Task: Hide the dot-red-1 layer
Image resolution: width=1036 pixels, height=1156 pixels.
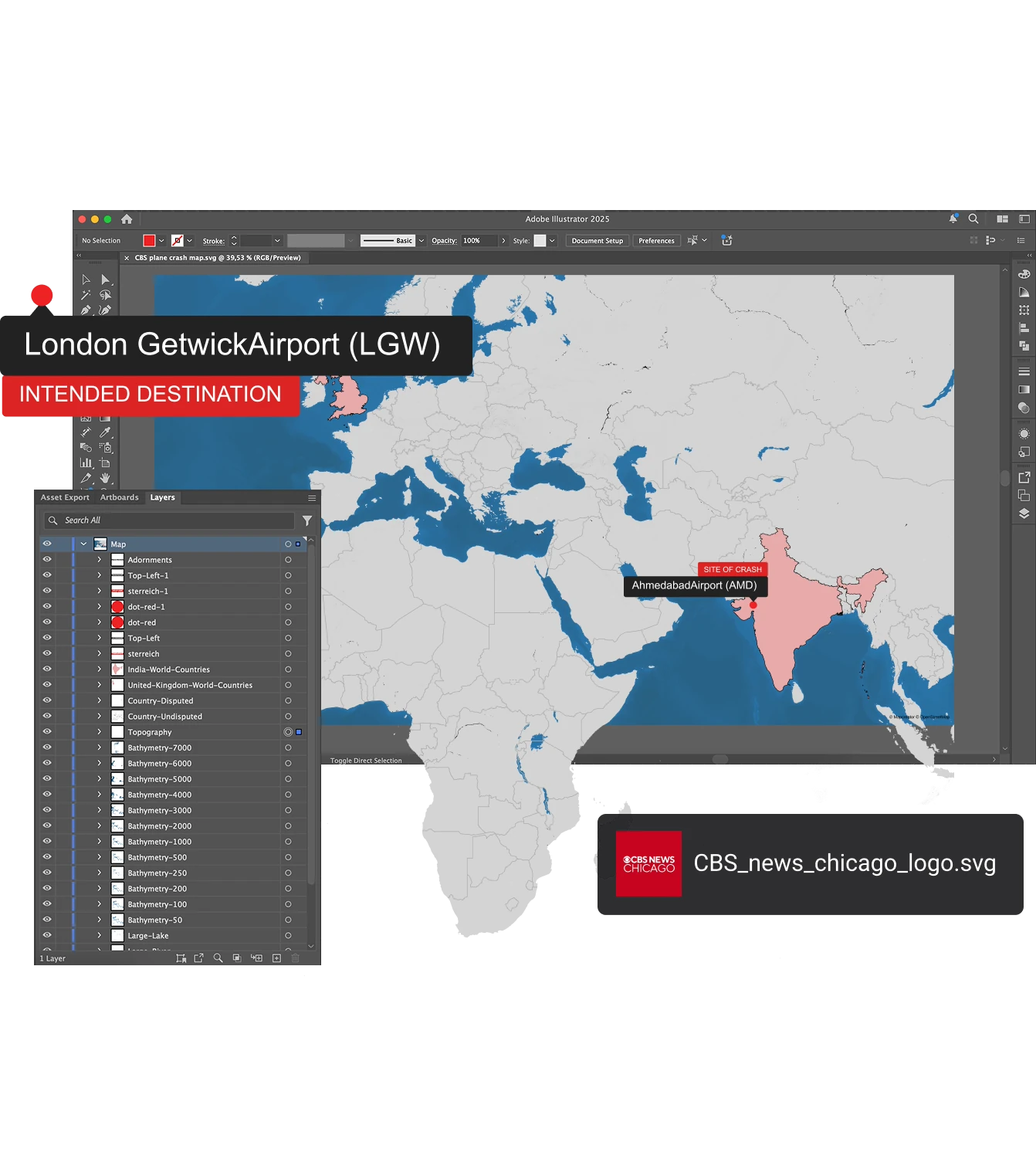Action: [47, 606]
